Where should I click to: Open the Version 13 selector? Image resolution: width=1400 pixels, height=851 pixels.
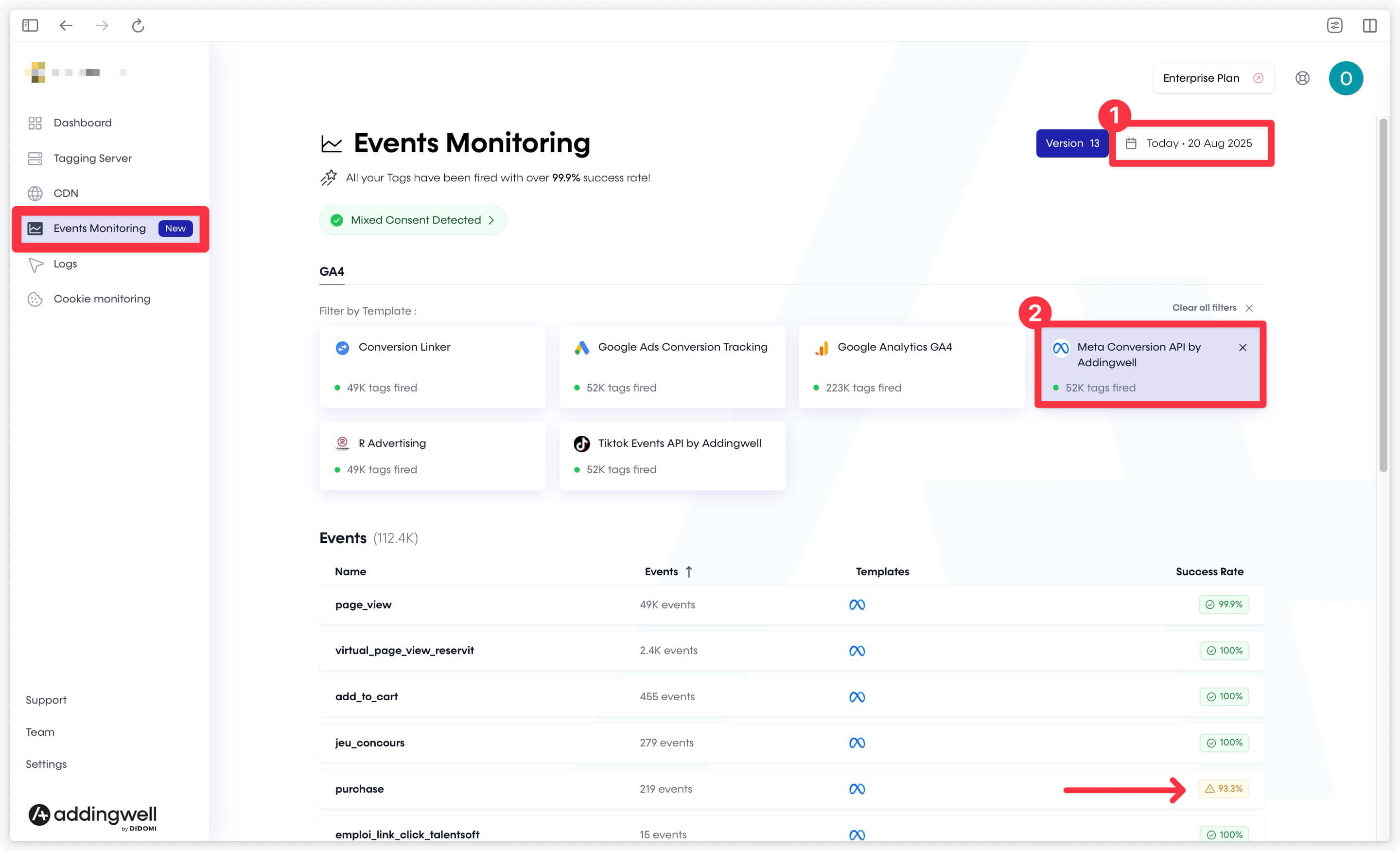[x=1071, y=143]
